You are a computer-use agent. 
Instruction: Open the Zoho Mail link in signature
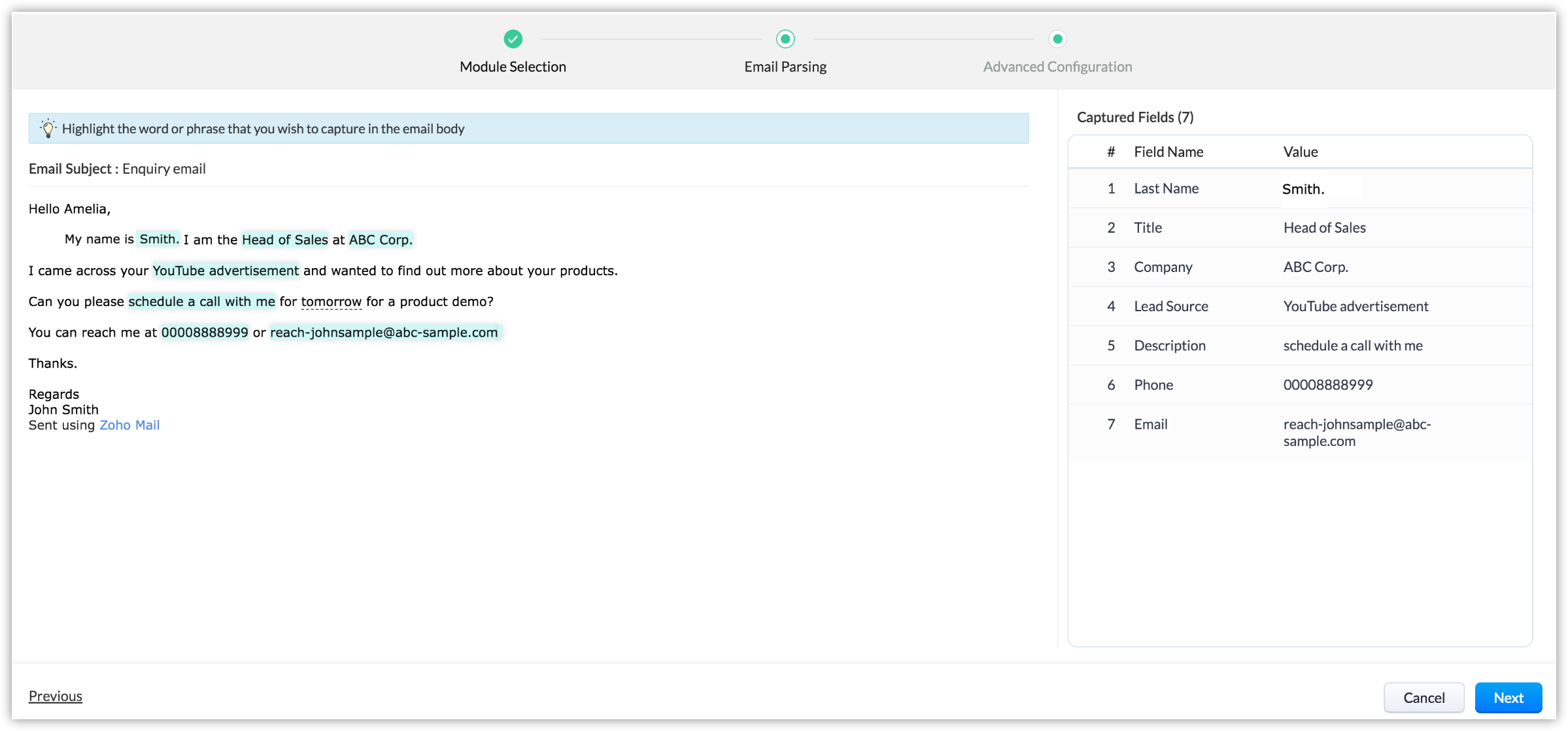pos(129,425)
